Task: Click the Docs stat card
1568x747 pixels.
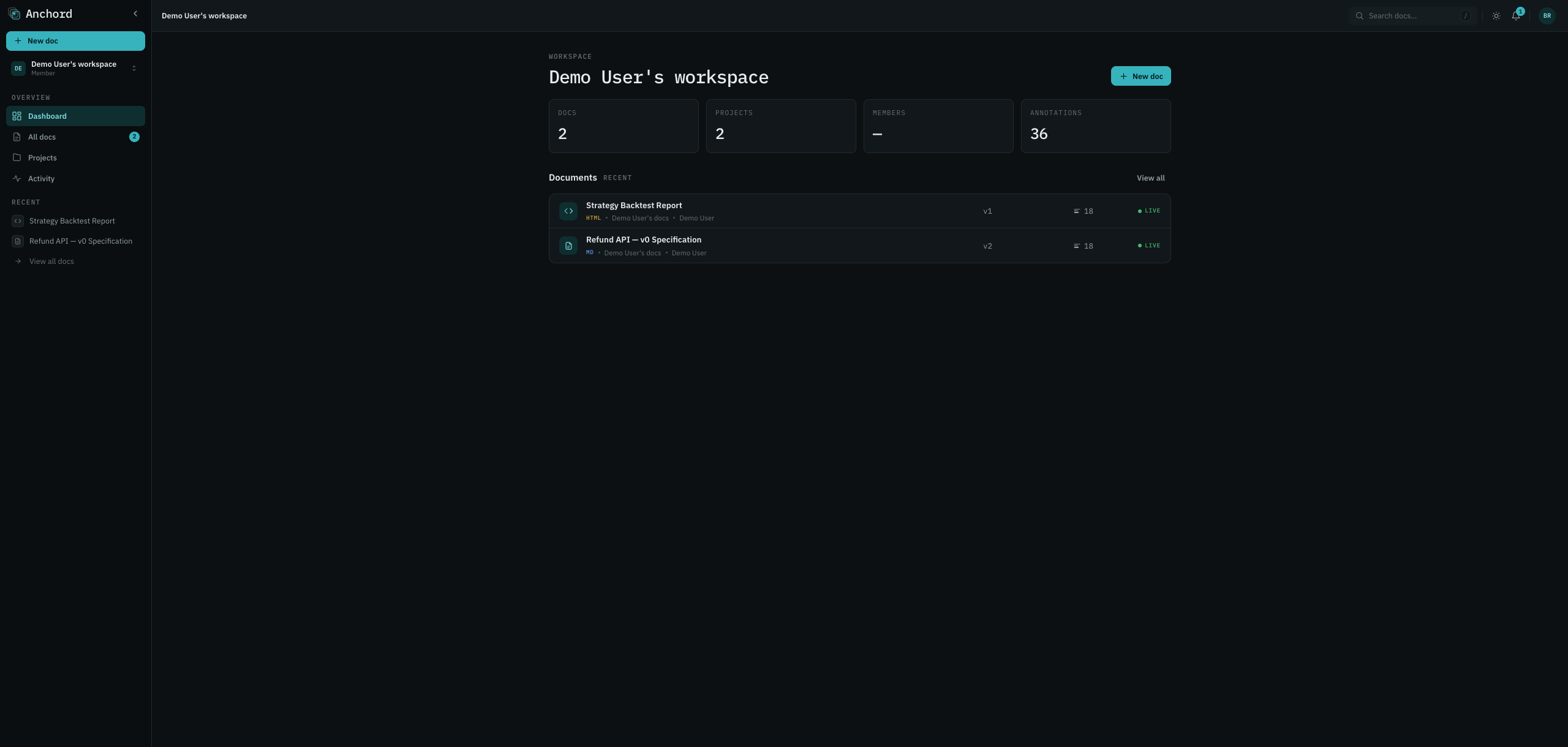Action: (x=624, y=126)
